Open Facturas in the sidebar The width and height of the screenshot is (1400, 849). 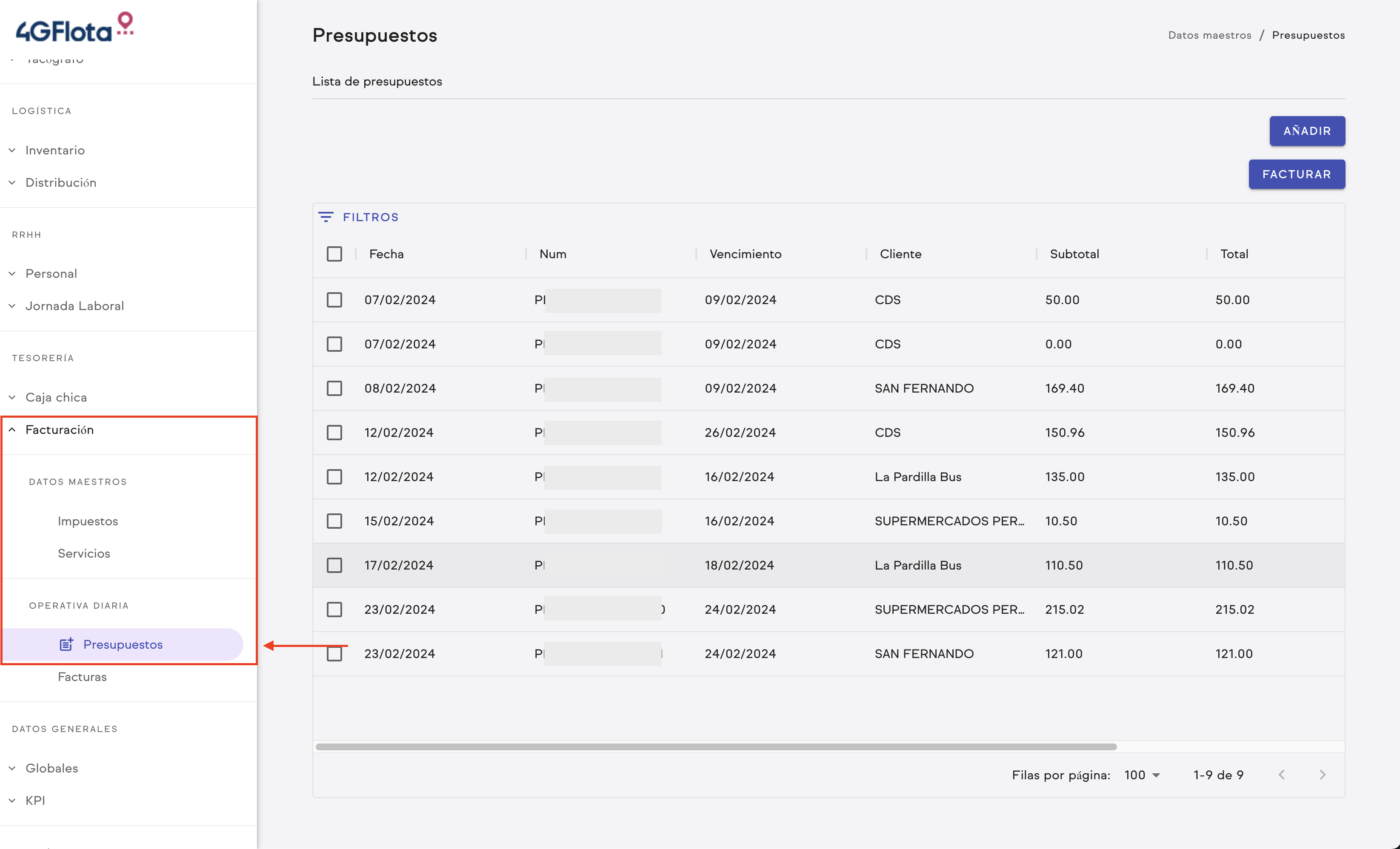coord(82,676)
